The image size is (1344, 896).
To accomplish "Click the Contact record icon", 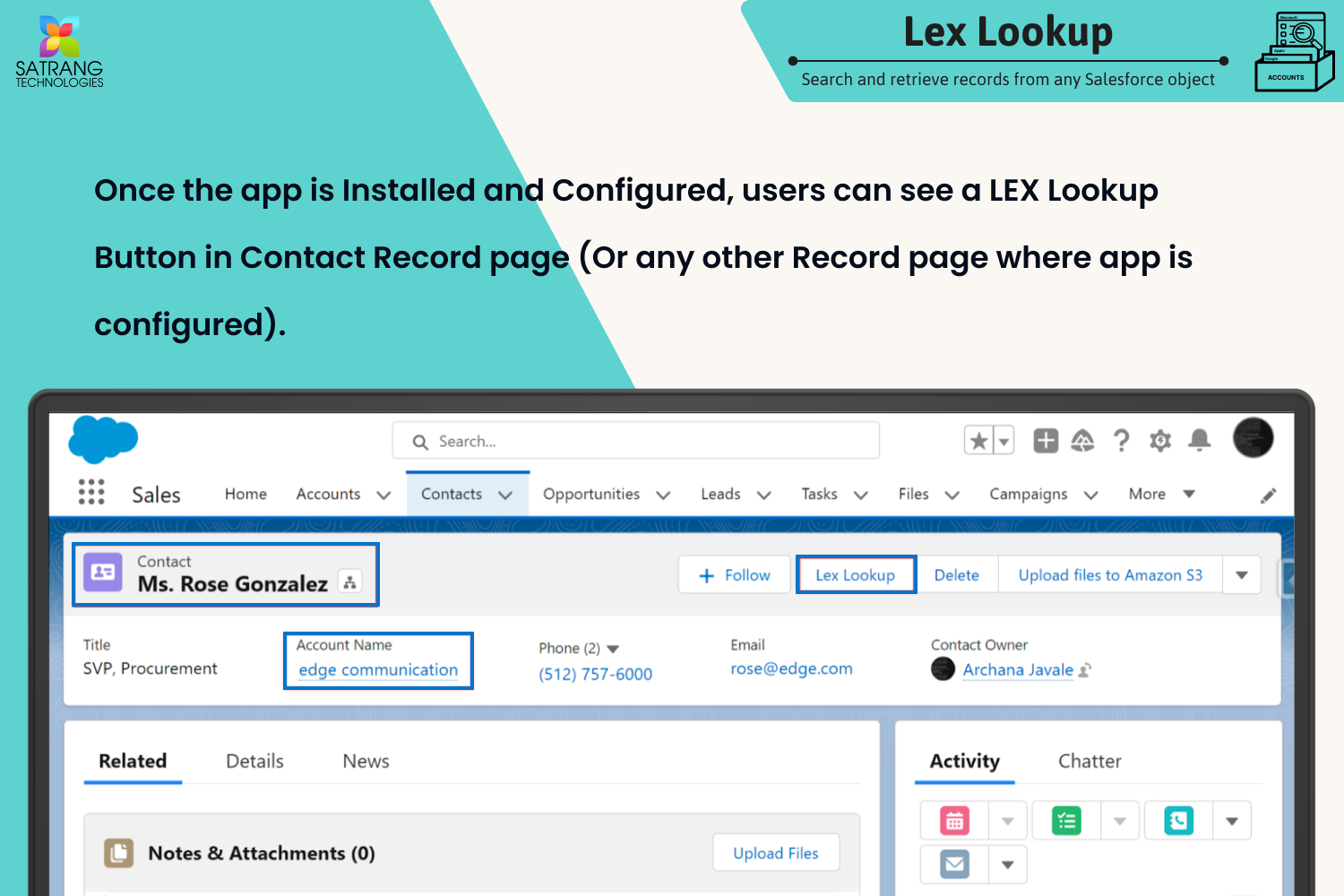I will (x=103, y=572).
